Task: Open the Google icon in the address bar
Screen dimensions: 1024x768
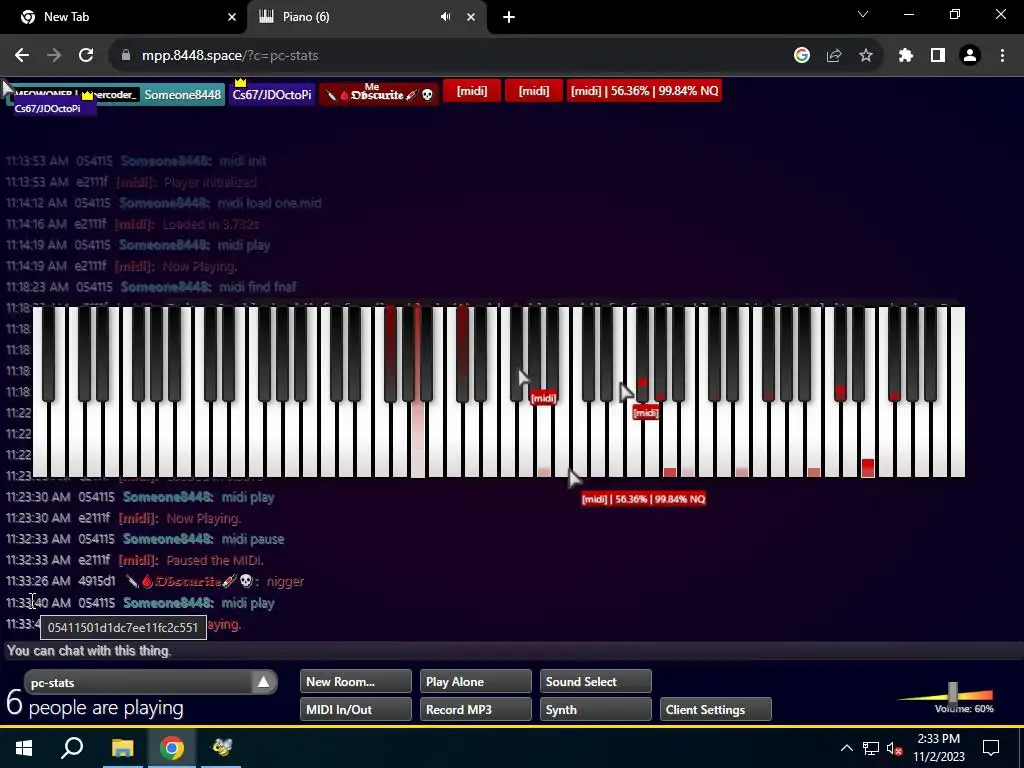Action: (x=801, y=56)
